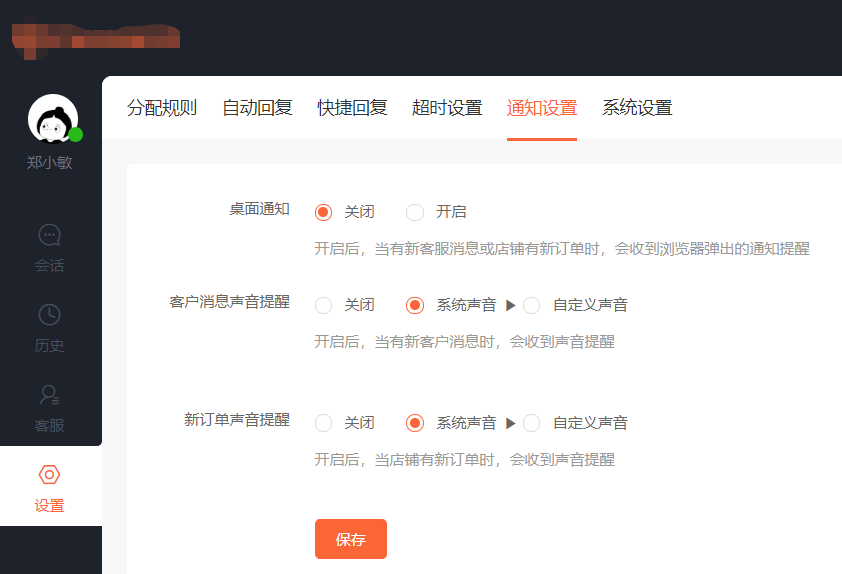842x574 pixels.
Task: Select 开启 for 桌面通知
Action: 415,212
